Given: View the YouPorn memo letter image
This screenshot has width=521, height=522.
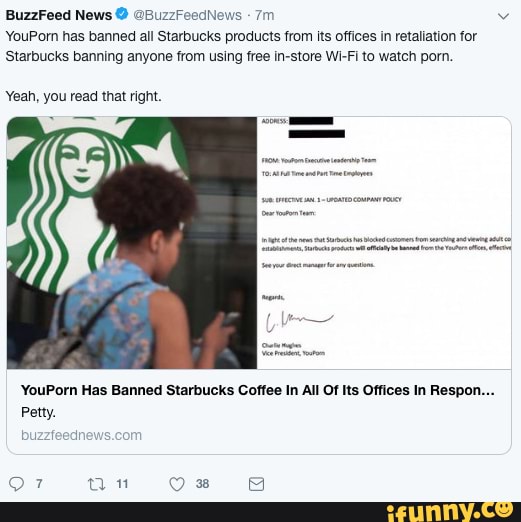Looking at the screenshot, I should pyautogui.click(x=384, y=243).
